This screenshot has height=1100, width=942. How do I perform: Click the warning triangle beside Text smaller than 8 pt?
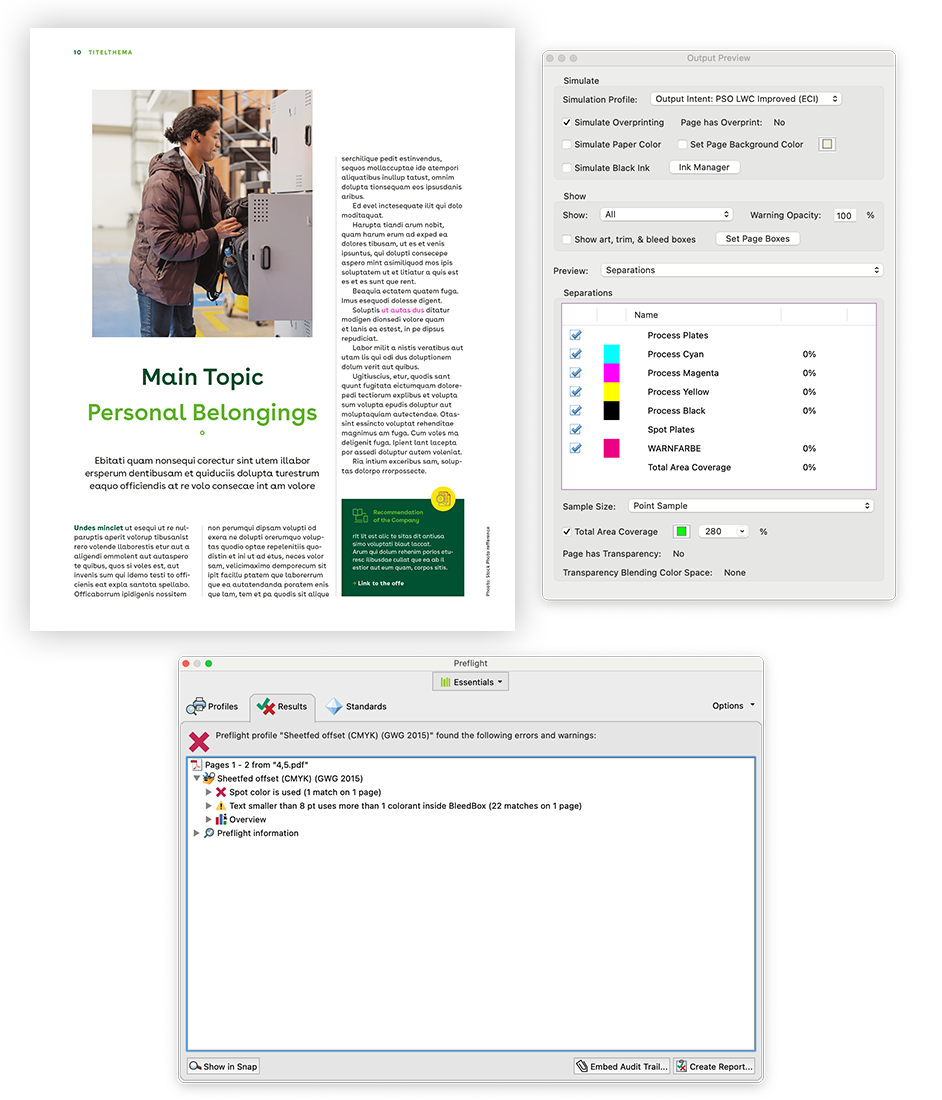(x=221, y=805)
